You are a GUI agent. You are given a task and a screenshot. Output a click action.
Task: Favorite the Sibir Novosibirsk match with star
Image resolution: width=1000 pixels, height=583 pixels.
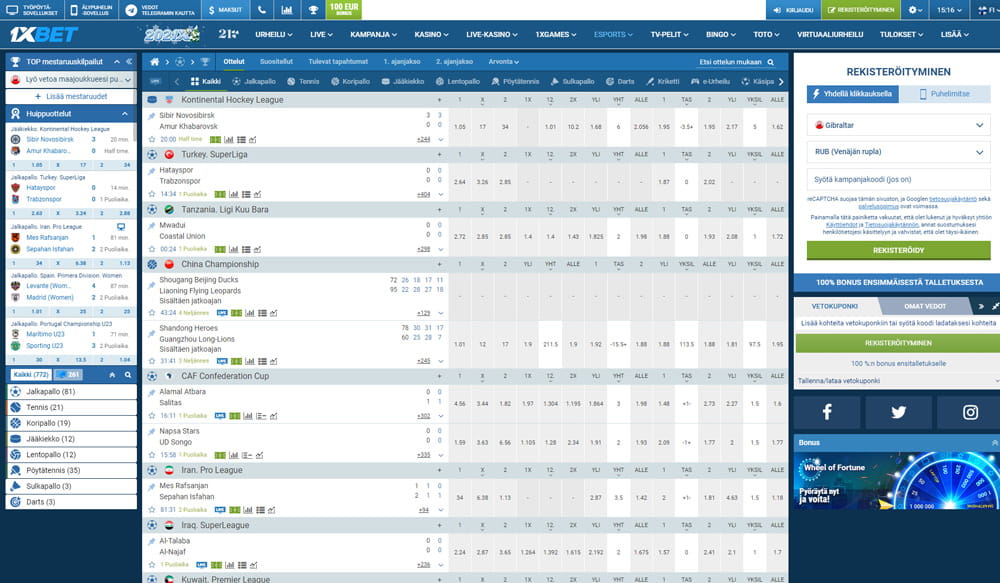coord(152,139)
